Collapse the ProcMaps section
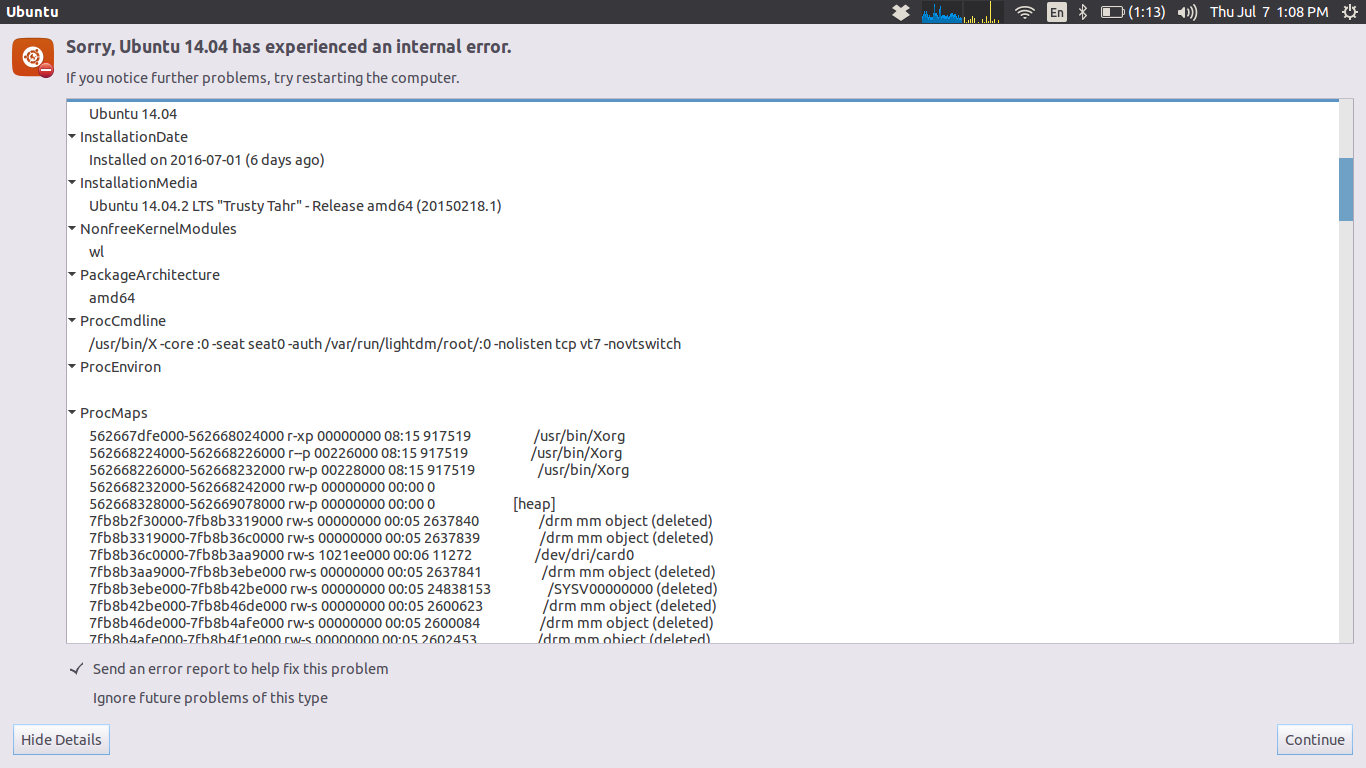1366x768 pixels. (72, 412)
